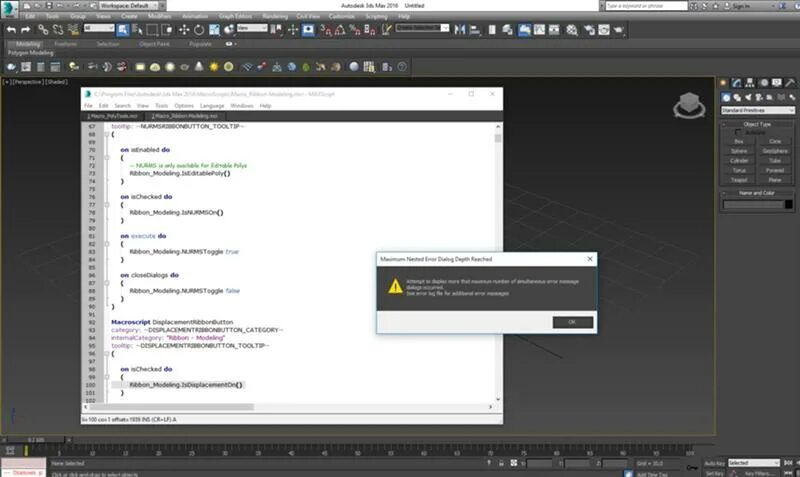Select the Select and Link tool

point(43,30)
